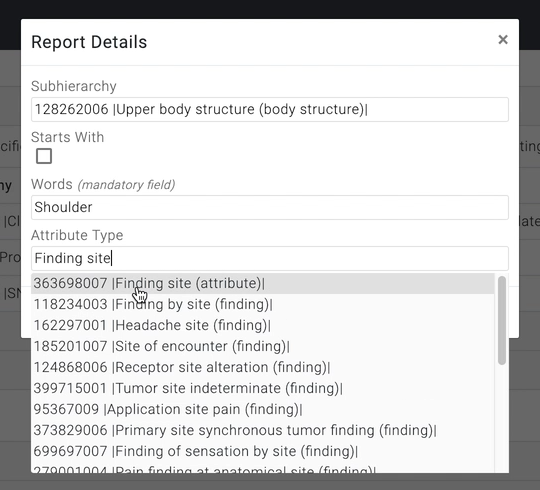Image resolution: width=540 pixels, height=490 pixels.
Task: Tick the Starts With checkbox
Action: 44,156
